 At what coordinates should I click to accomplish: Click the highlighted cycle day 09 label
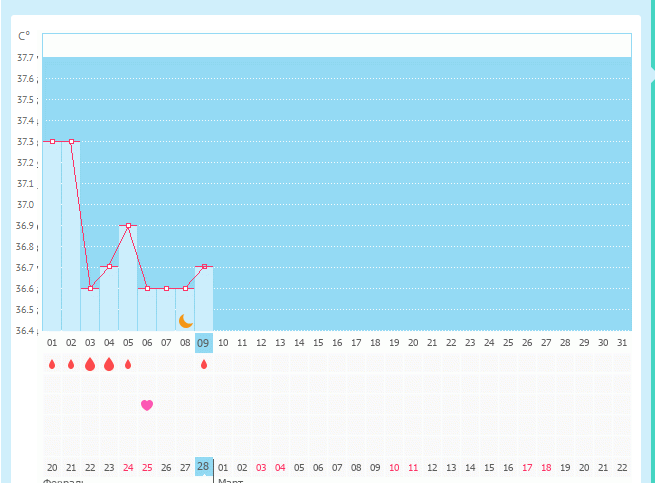tap(204, 342)
